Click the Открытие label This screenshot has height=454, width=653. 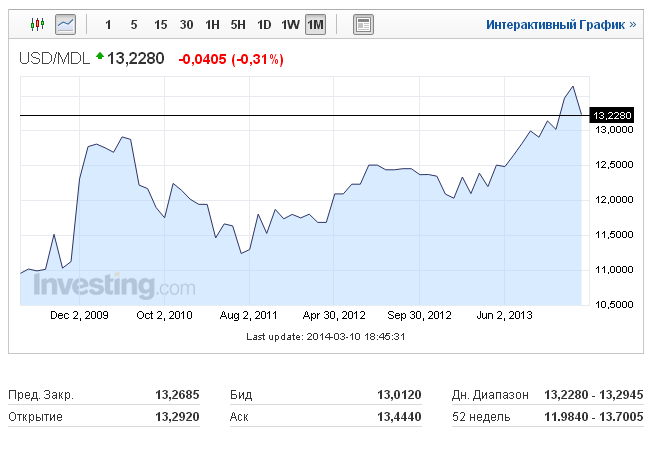(35, 417)
